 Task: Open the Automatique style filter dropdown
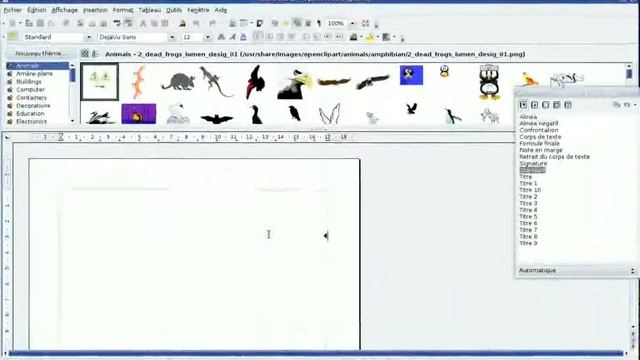point(632,270)
